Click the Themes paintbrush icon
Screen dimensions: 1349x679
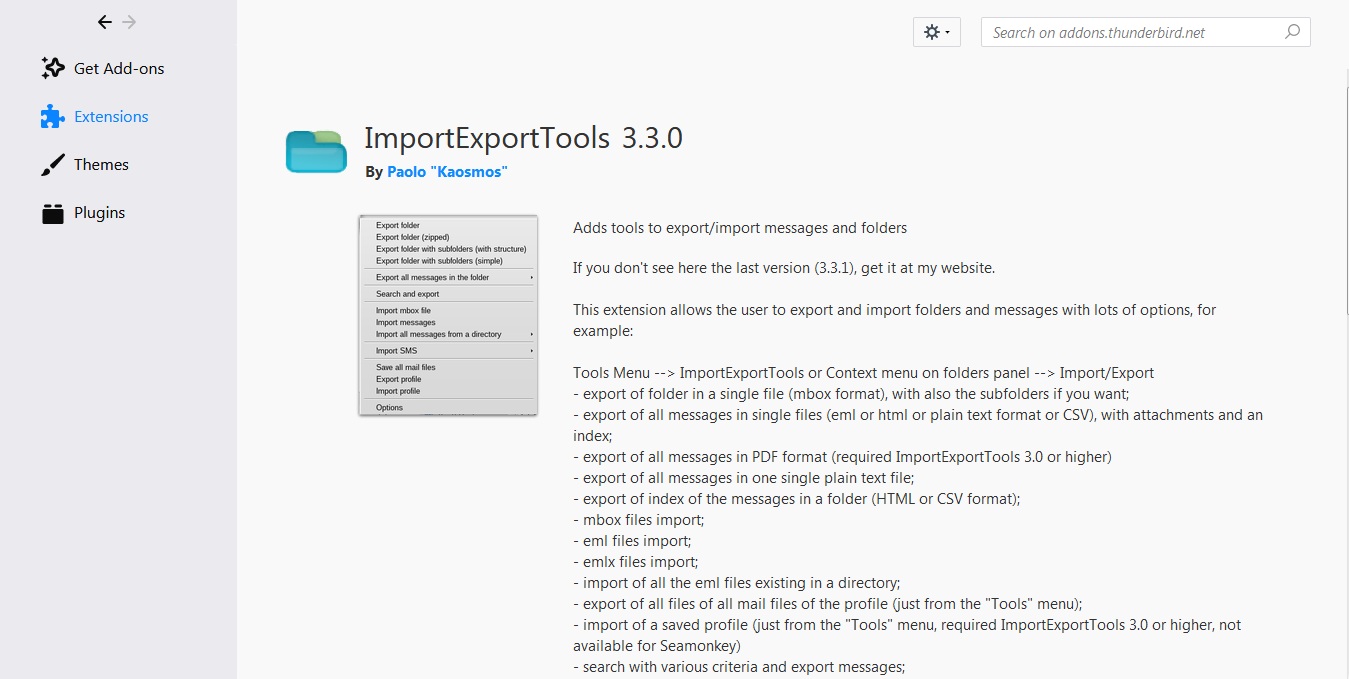[53, 164]
